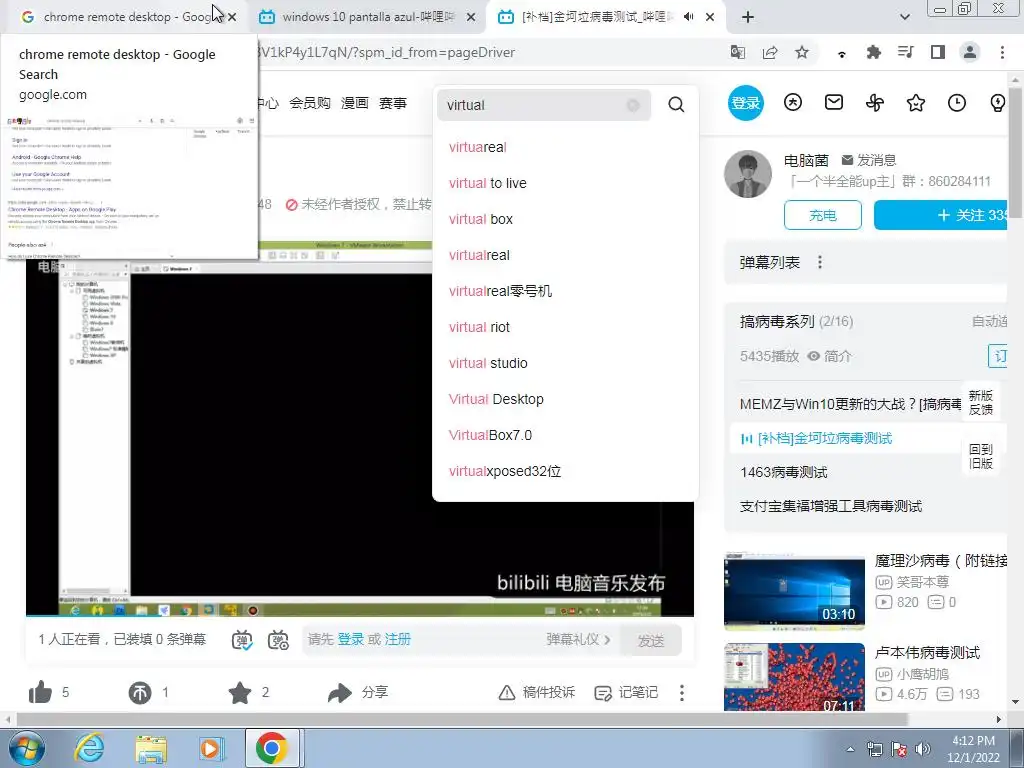Image resolution: width=1024 pixels, height=768 pixels.
Task: Toggle danmaku display switch icon
Action: pos(242,640)
